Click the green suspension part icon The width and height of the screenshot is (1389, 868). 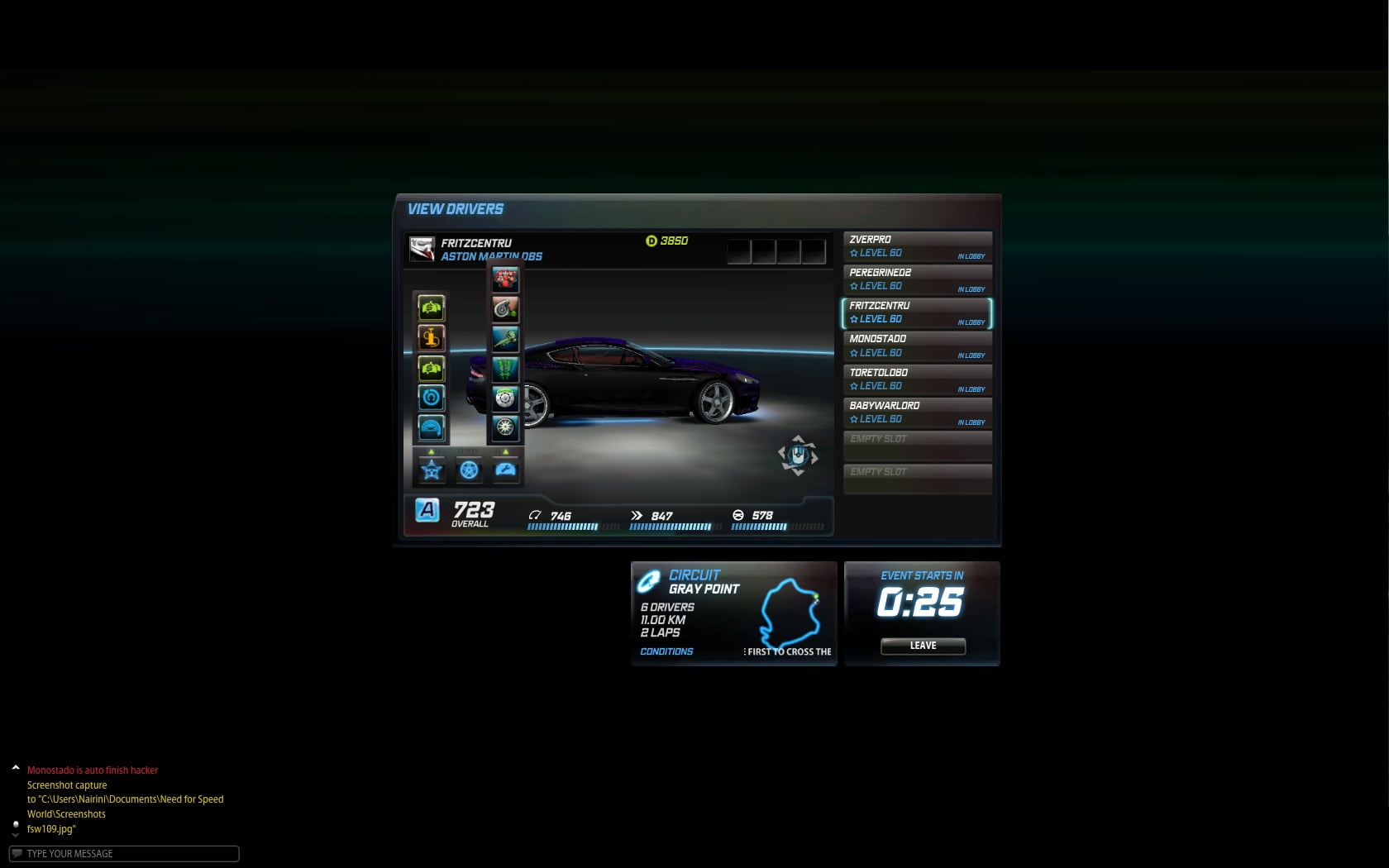click(x=505, y=368)
